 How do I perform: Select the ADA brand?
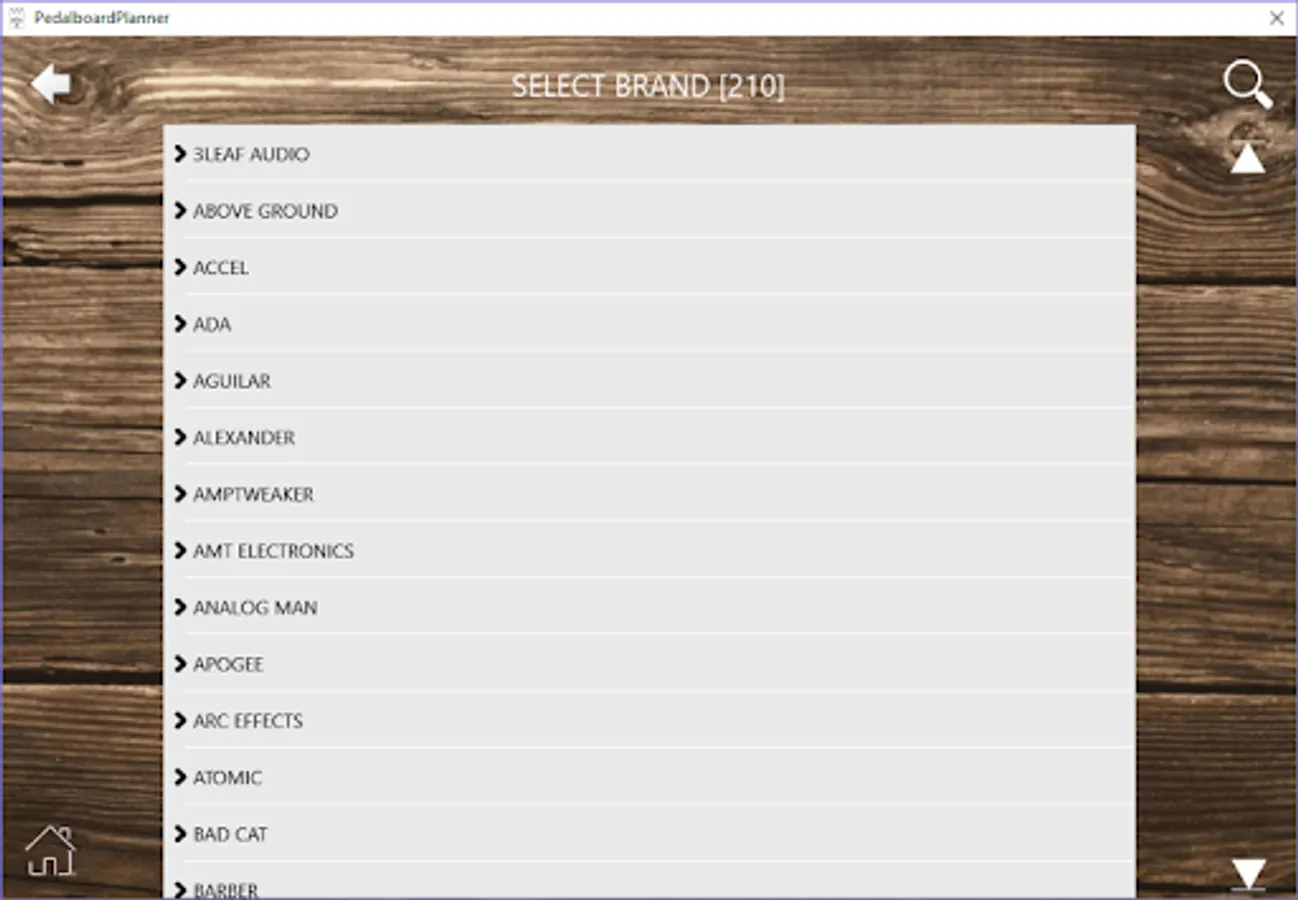[212, 324]
